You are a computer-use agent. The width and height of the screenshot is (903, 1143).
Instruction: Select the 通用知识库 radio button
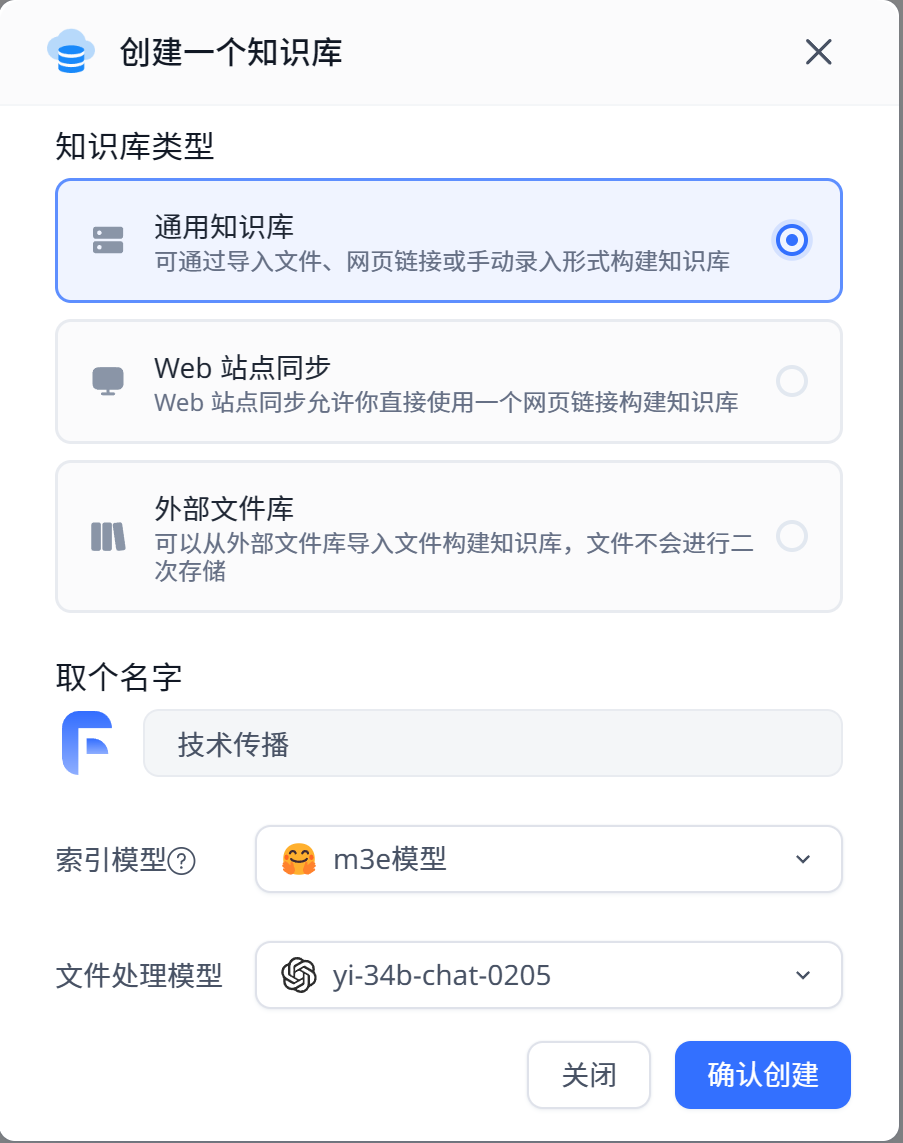coord(792,240)
